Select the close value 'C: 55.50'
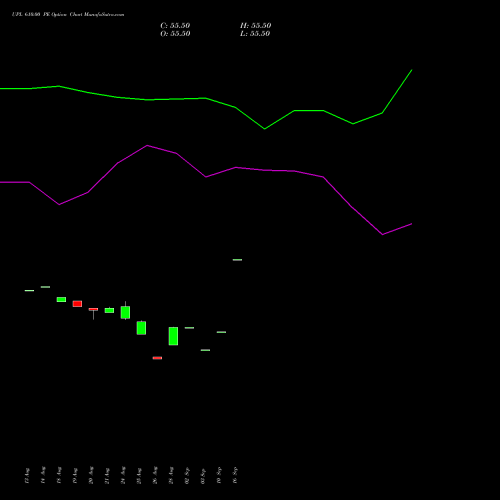 [x=175, y=26]
